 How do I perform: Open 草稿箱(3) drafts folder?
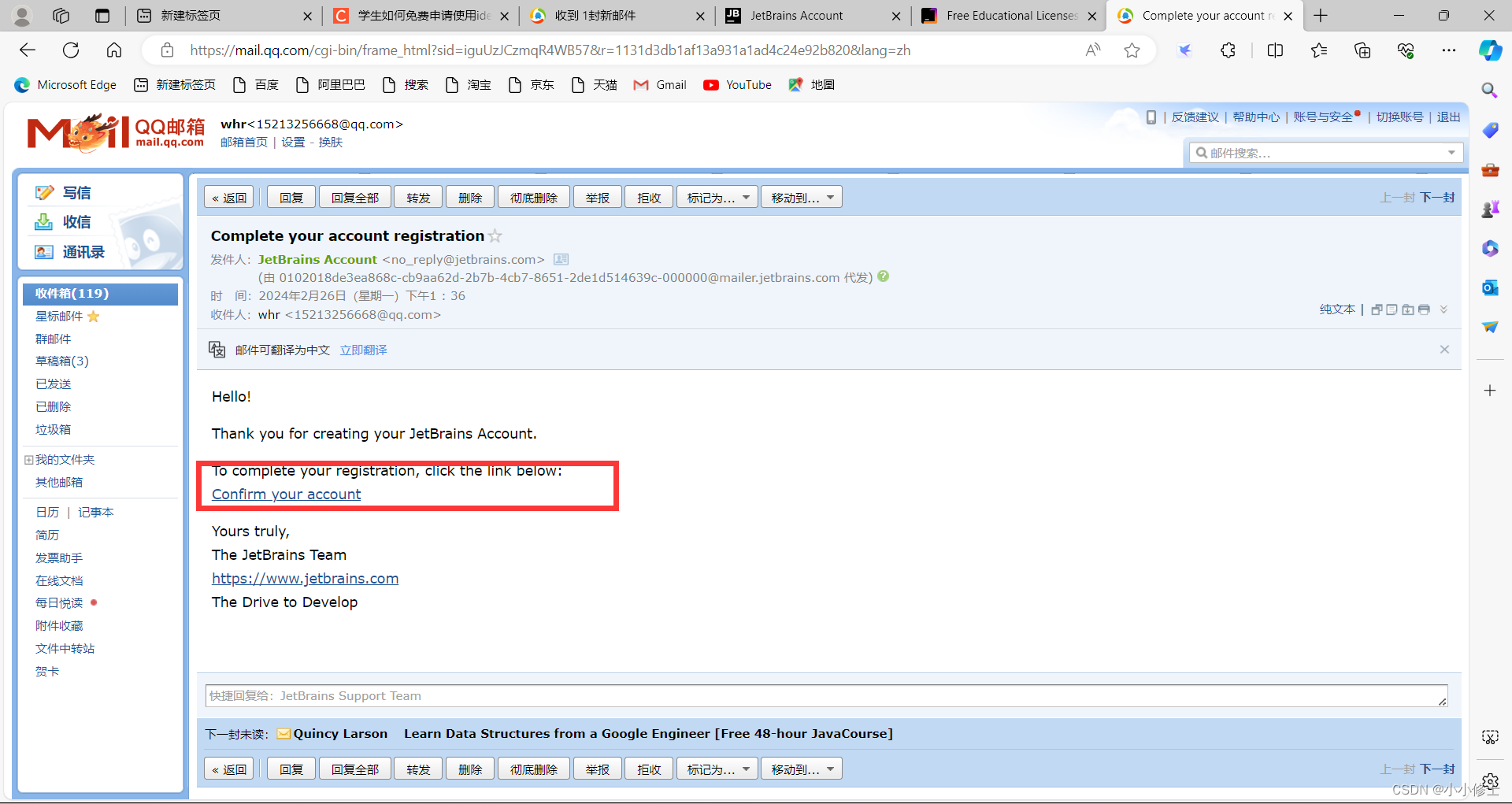pos(62,361)
